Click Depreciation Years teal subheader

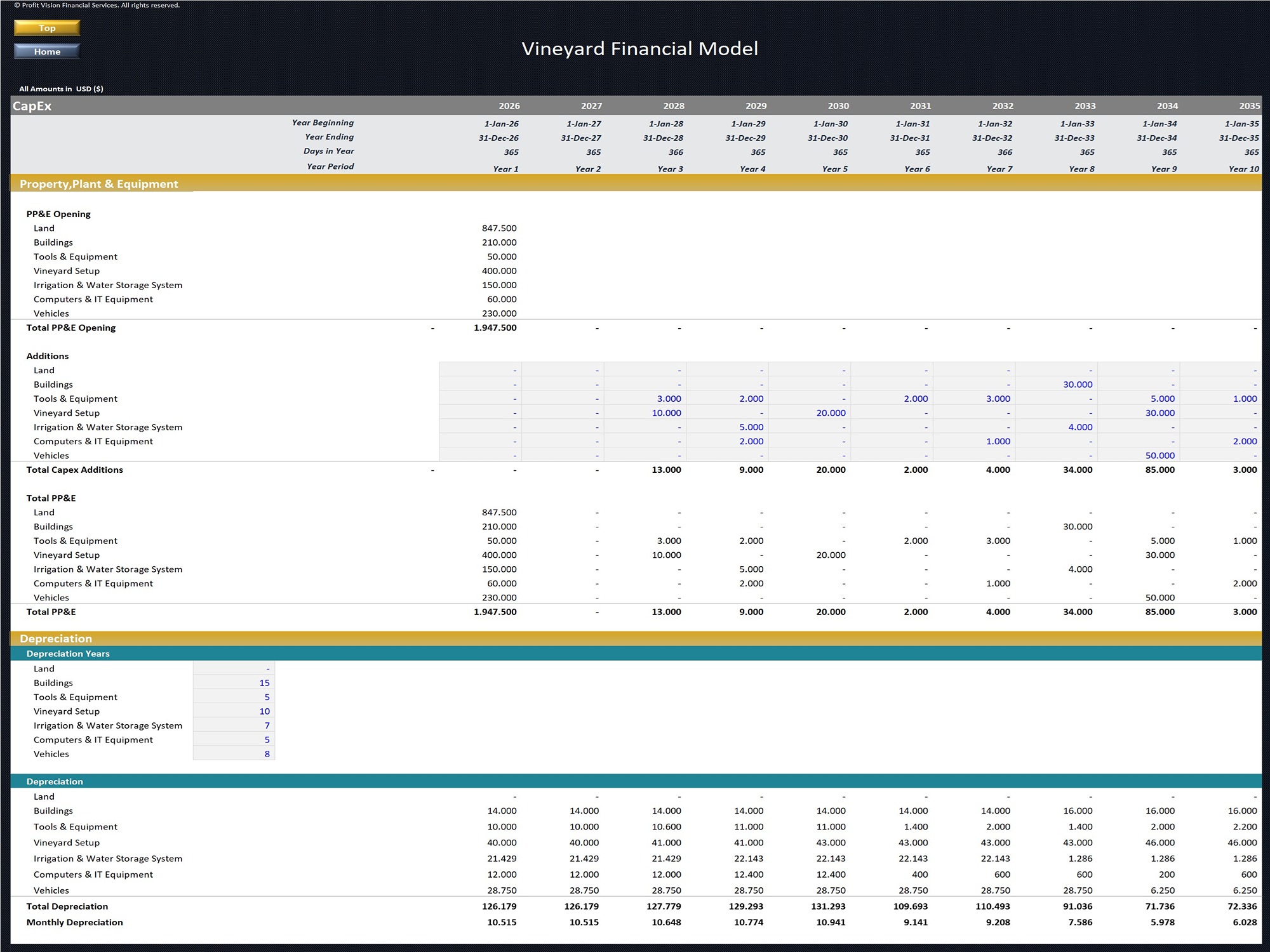click(x=68, y=654)
